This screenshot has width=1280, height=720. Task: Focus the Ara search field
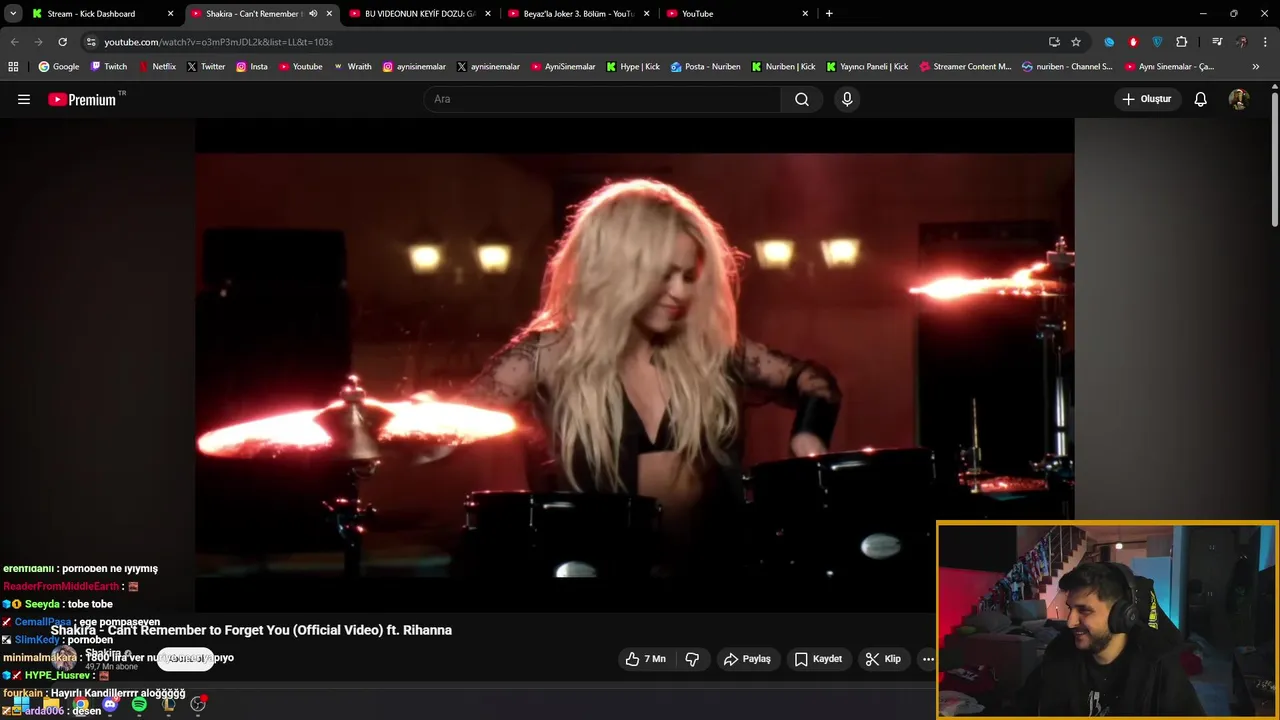(602, 99)
